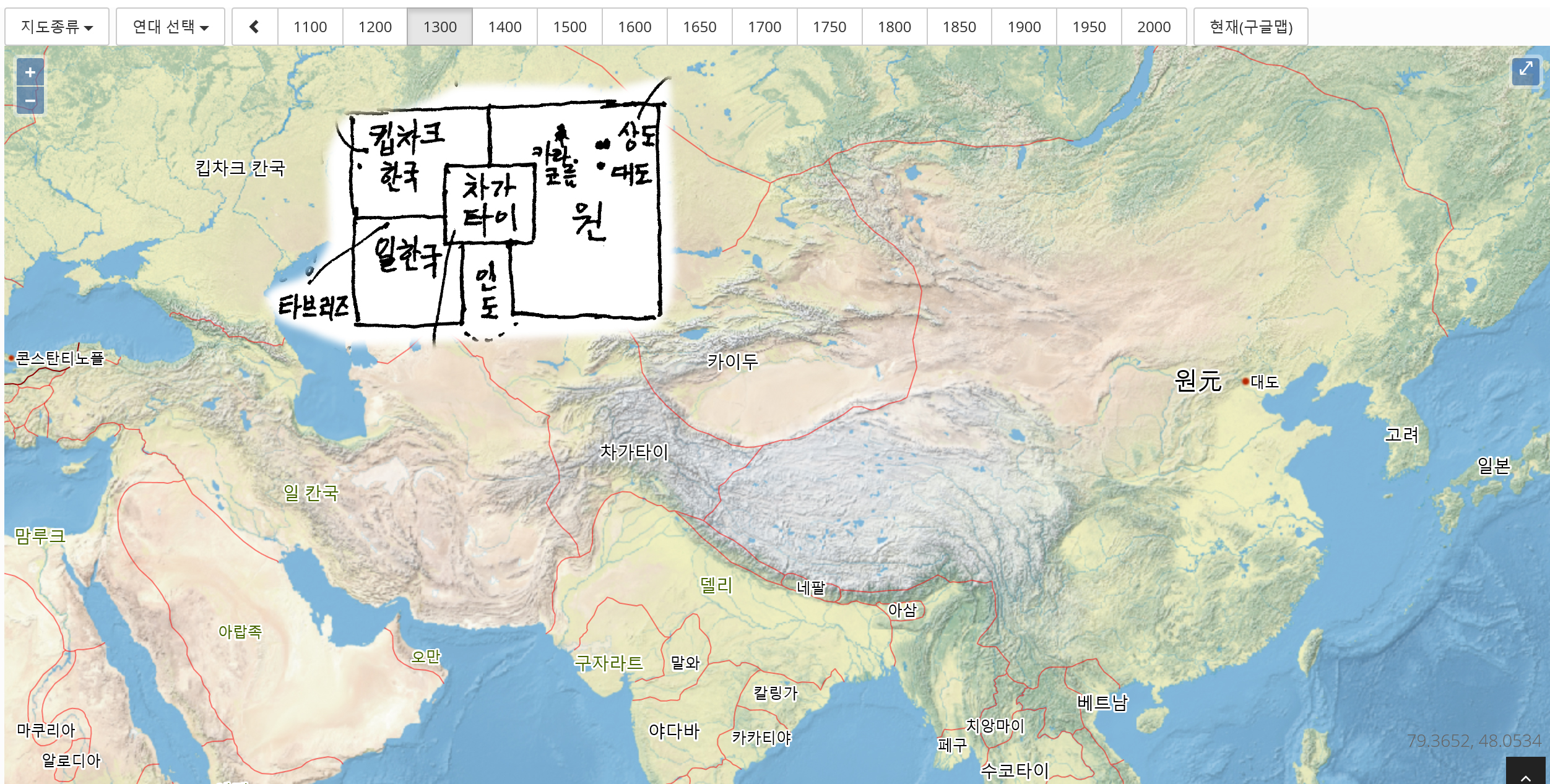Select the 1100 year tab
1550x784 pixels.
pos(310,27)
